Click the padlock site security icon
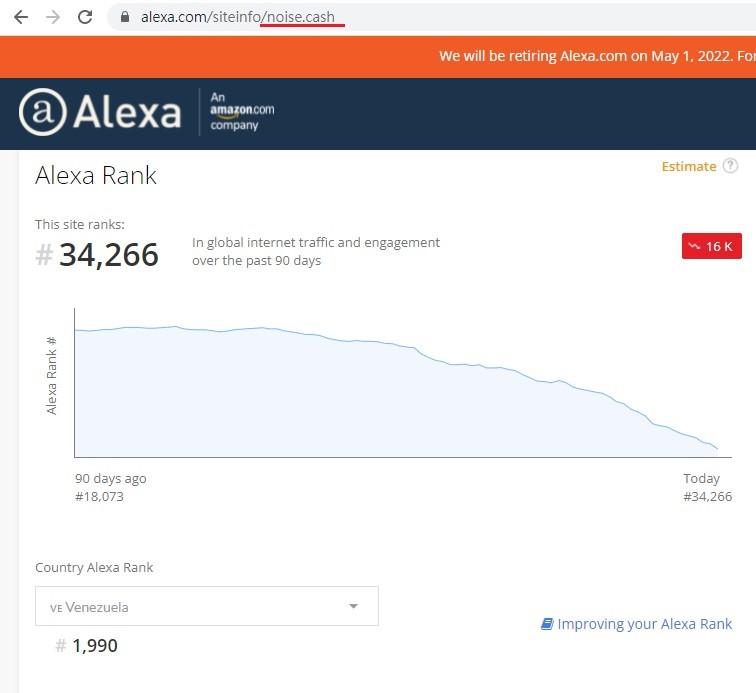Viewport: 756px width, 693px height. tap(125, 17)
